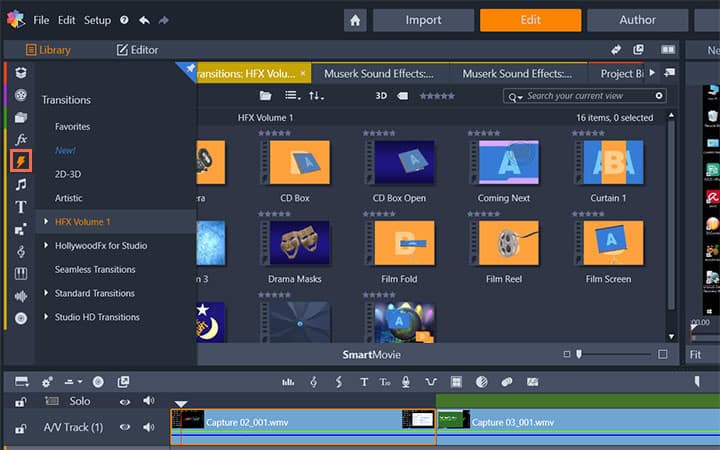Switch to the Editor tab

tap(137, 50)
